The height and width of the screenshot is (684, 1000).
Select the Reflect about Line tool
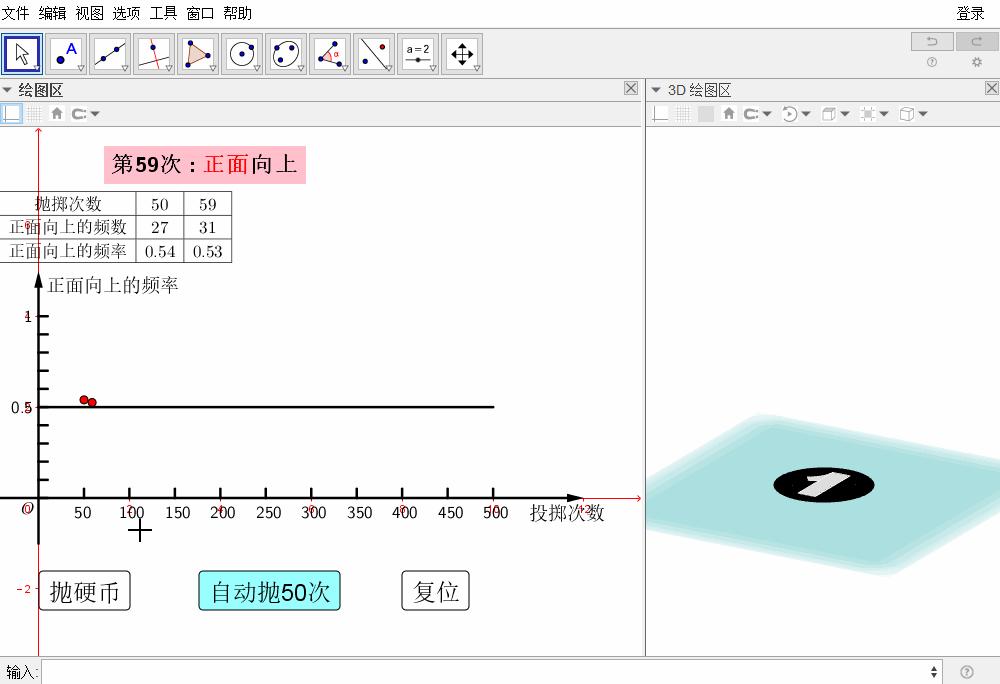[374, 54]
